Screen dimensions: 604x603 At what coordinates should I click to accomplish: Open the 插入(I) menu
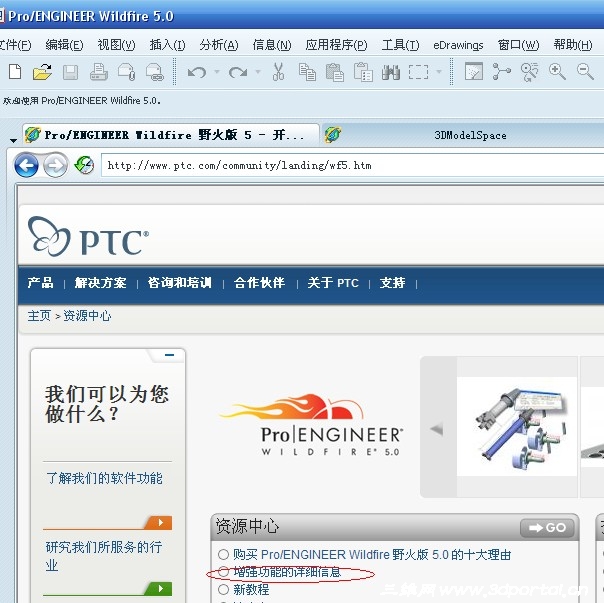click(167, 45)
